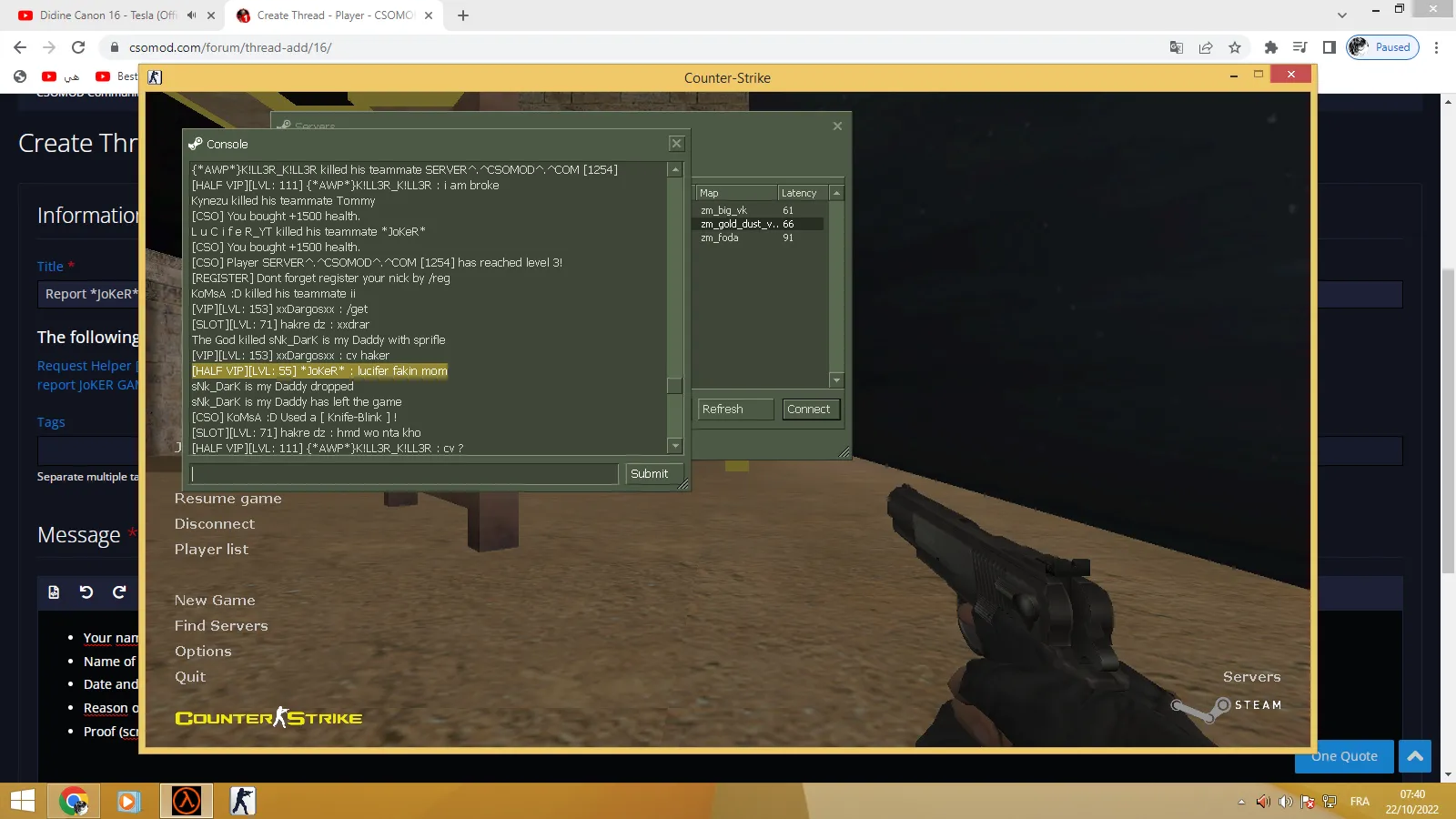Click the Servers label above Steam logo

pyautogui.click(x=1252, y=677)
